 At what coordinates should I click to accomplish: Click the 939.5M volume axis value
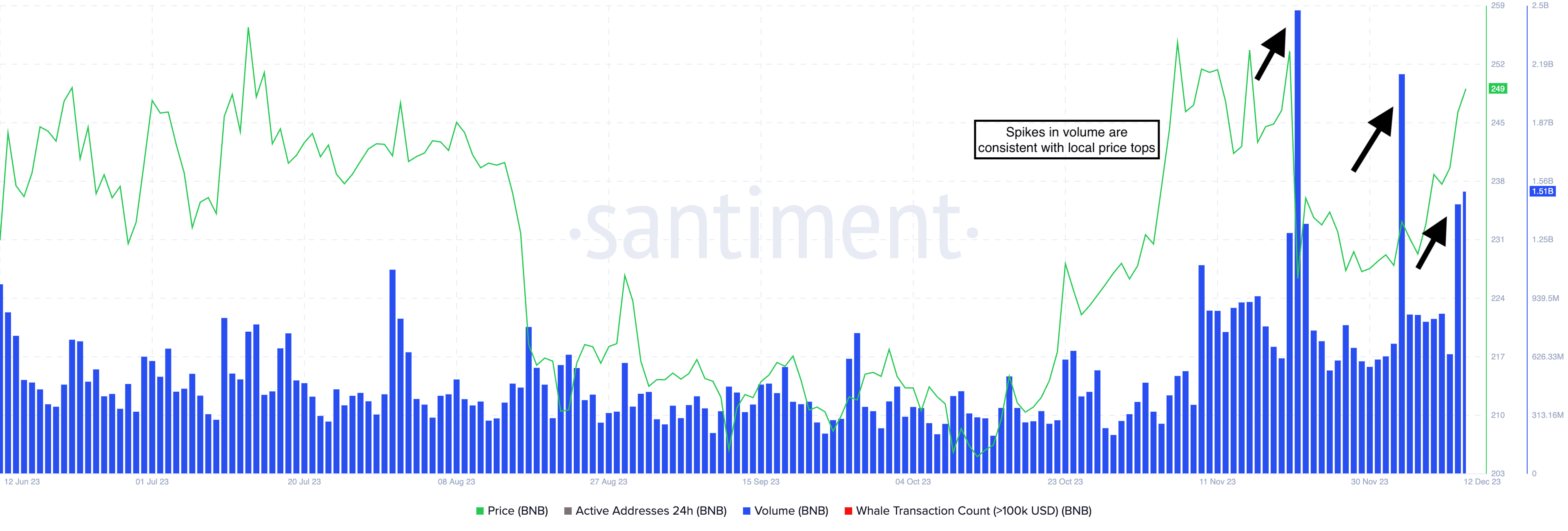coord(1546,299)
